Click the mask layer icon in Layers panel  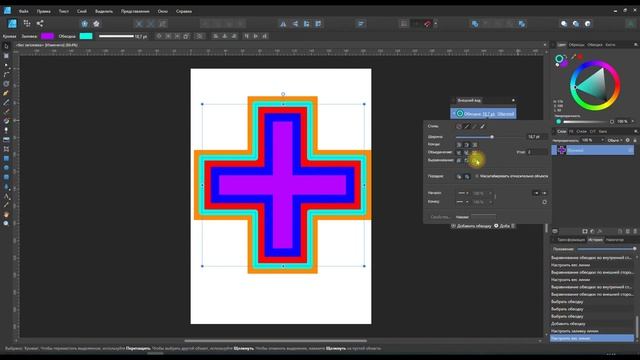tap(584, 231)
